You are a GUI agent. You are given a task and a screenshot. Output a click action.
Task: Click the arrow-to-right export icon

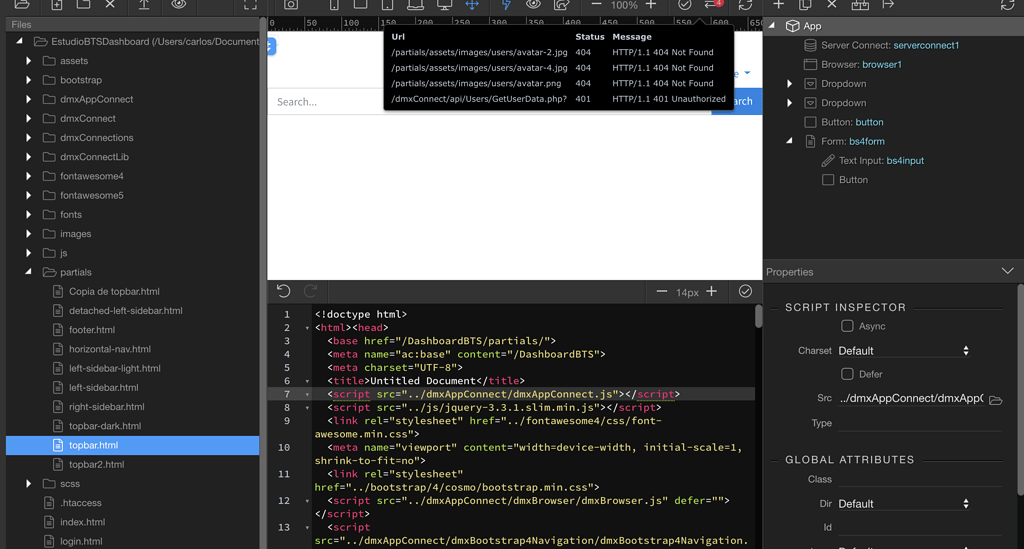click(x=888, y=4)
